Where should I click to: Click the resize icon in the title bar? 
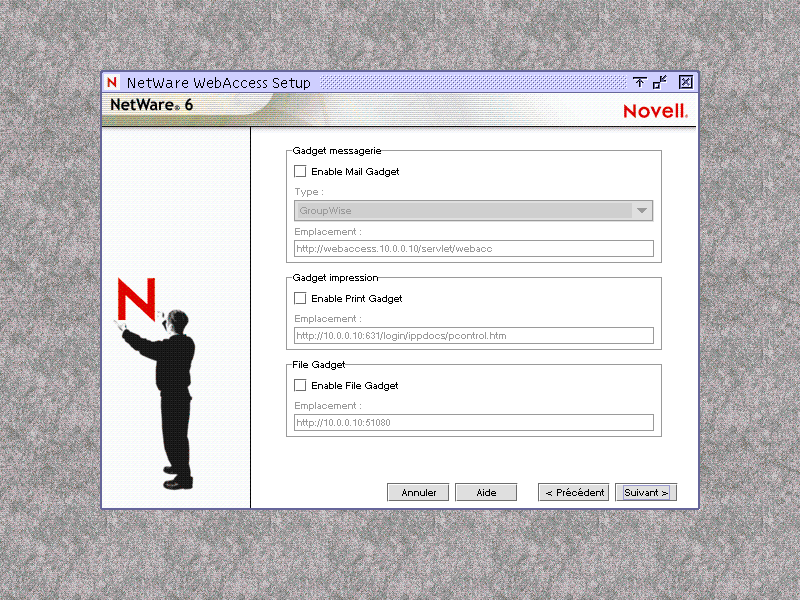pos(658,82)
